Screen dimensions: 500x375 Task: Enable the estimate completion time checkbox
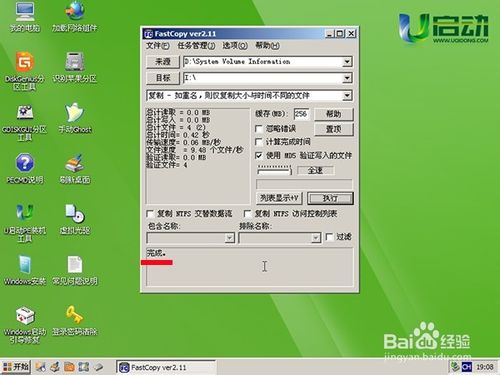[259, 142]
